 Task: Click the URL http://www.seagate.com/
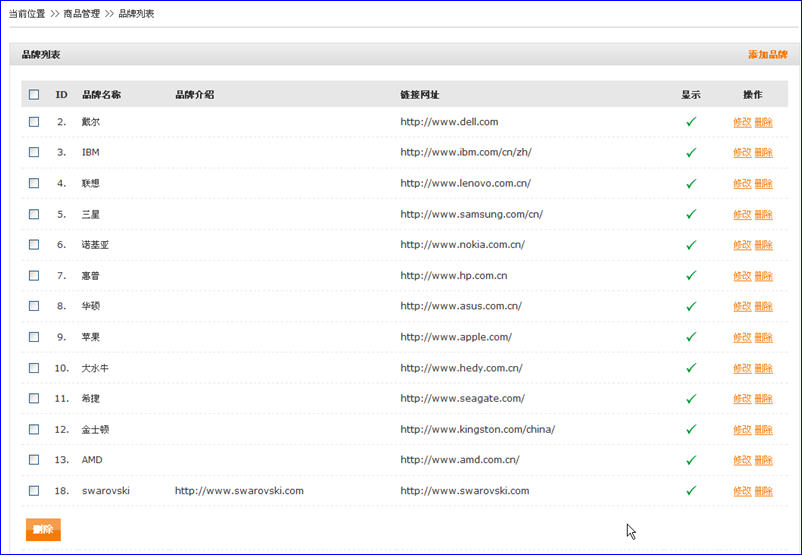click(462, 398)
